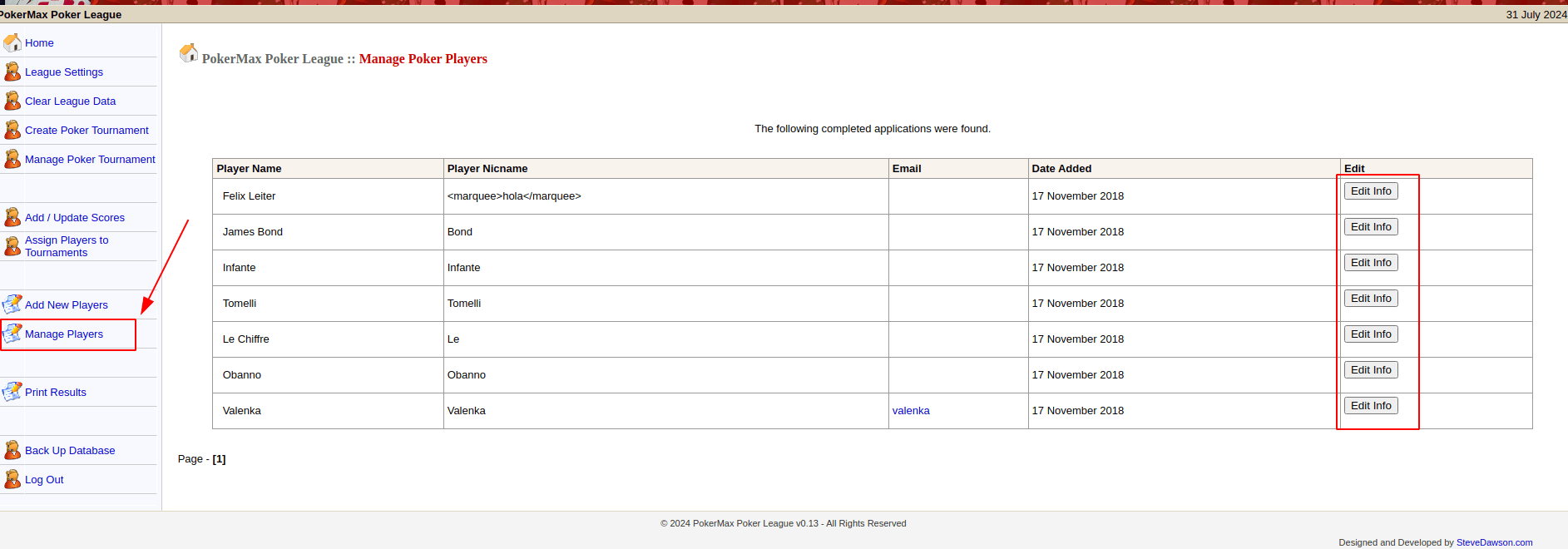Open Manage Poker Tournament menu link
This screenshot has width=1568, height=549.
point(90,159)
